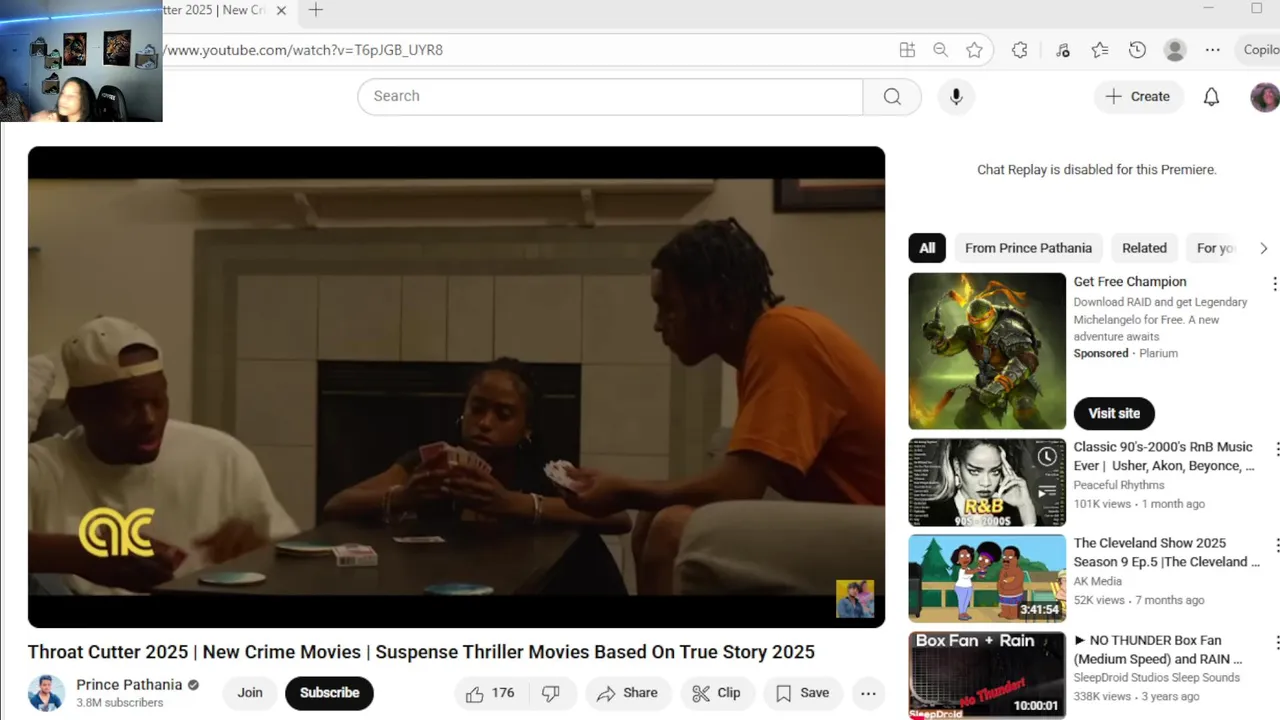Image resolution: width=1280 pixels, height=720 pixels.
Task: Open options for Get Free Champion ad
Action: click(x=1274, y=284)
